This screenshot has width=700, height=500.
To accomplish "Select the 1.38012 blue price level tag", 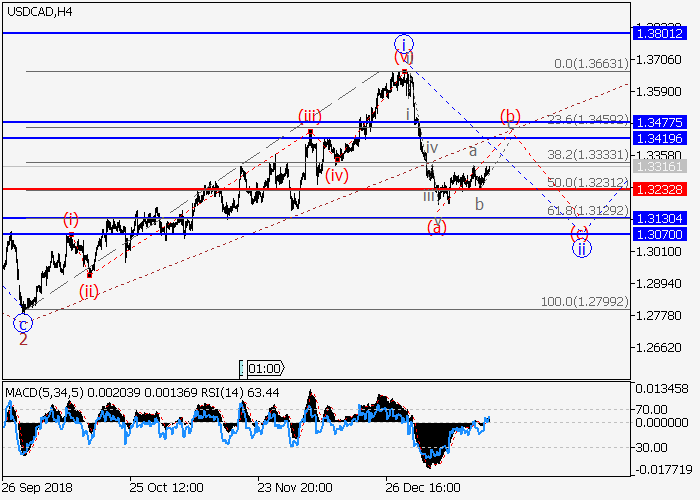I will pos(662,33).
